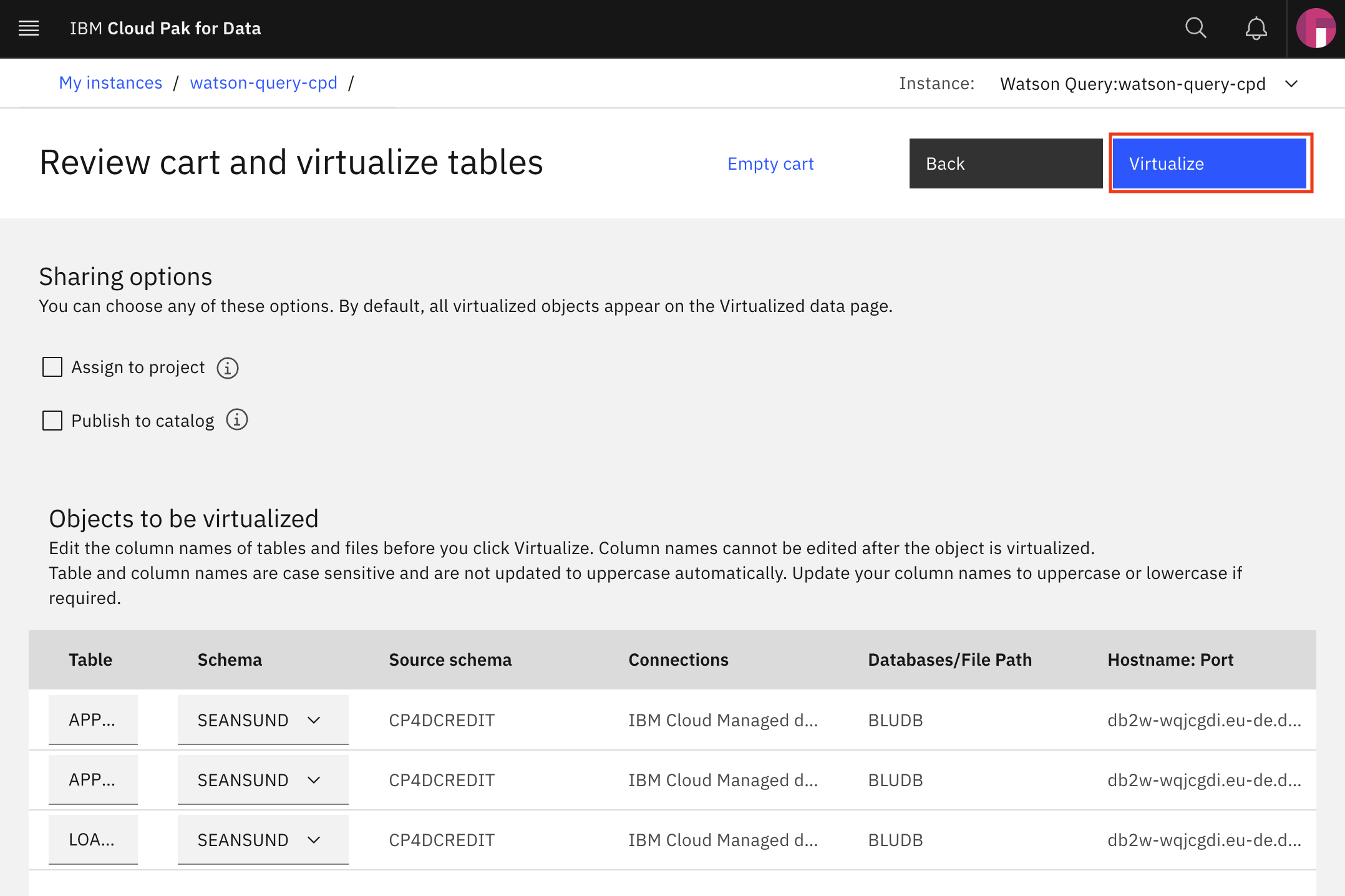This screenshot has width=1345, height=896.
Task: Click the info icon next to Publish to catalog
Action: tap(237, 420)
